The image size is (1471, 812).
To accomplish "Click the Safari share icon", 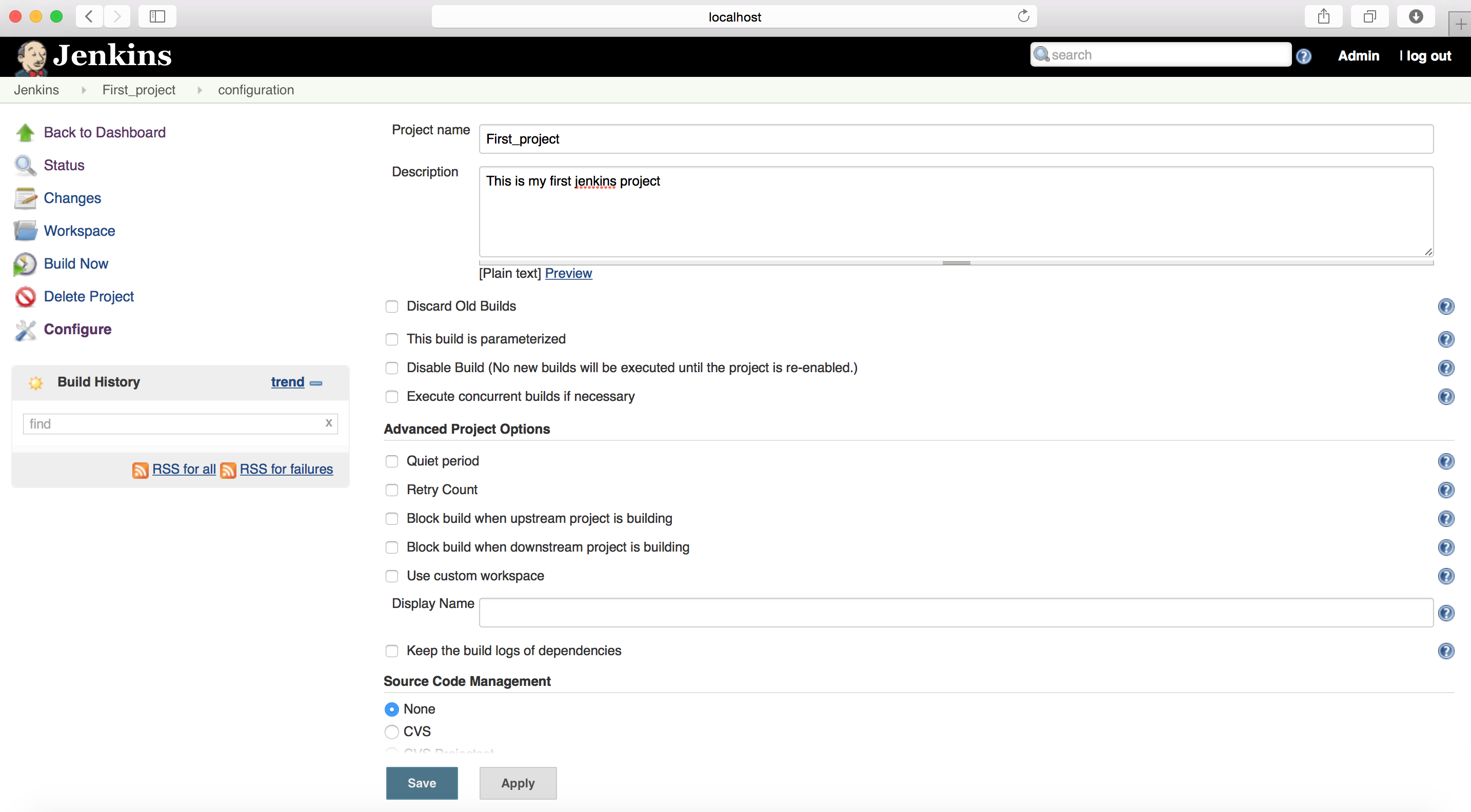I will click(x=1323, y=16).
